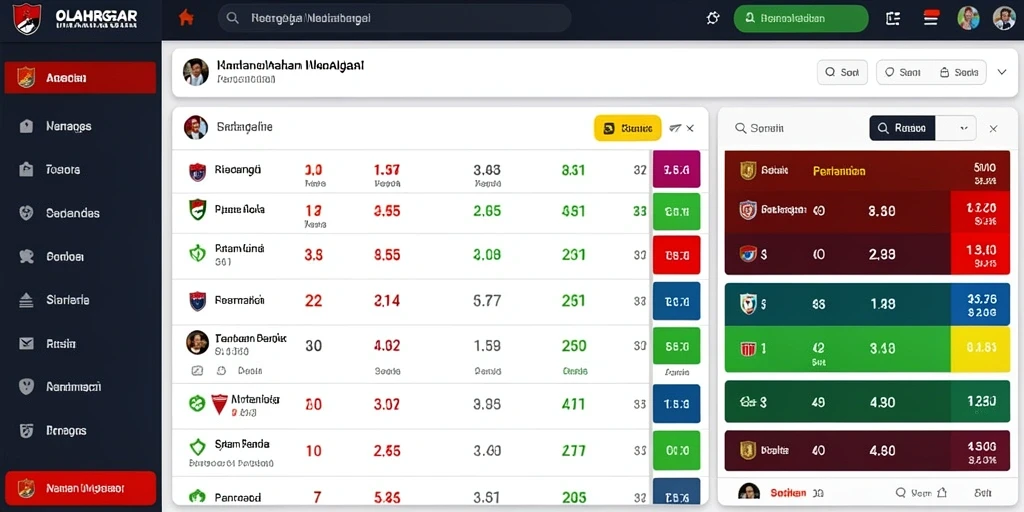This screenshot has height=512, width=1024.
Task: Click the house icon beside Nenanges in sidebar
Action: point(26,126)
